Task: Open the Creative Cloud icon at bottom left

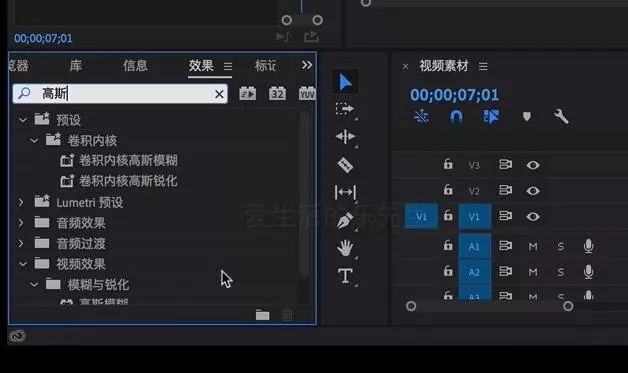Action: tap(17, 336)
